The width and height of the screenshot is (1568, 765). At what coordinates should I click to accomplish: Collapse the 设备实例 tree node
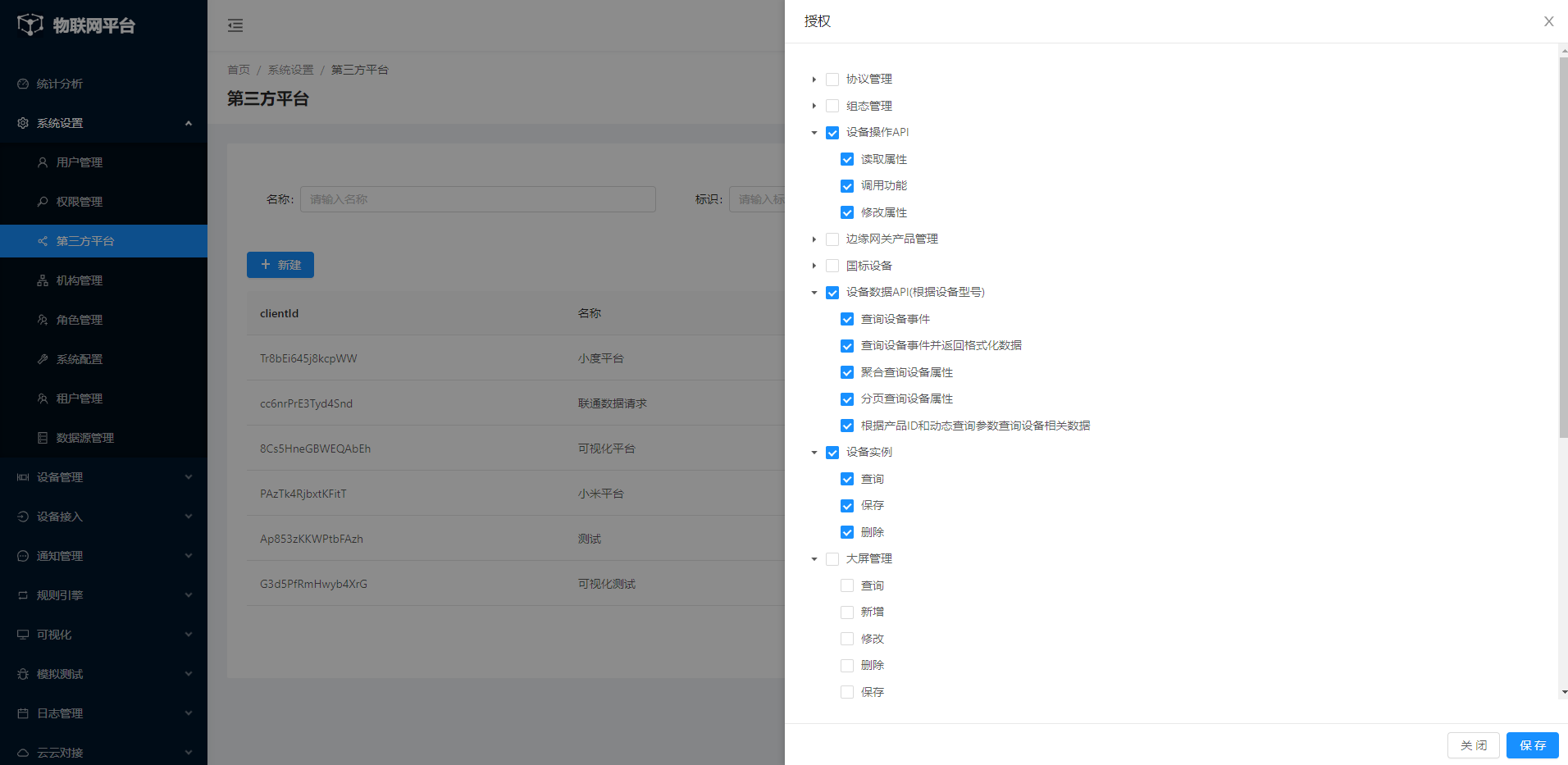814,453
